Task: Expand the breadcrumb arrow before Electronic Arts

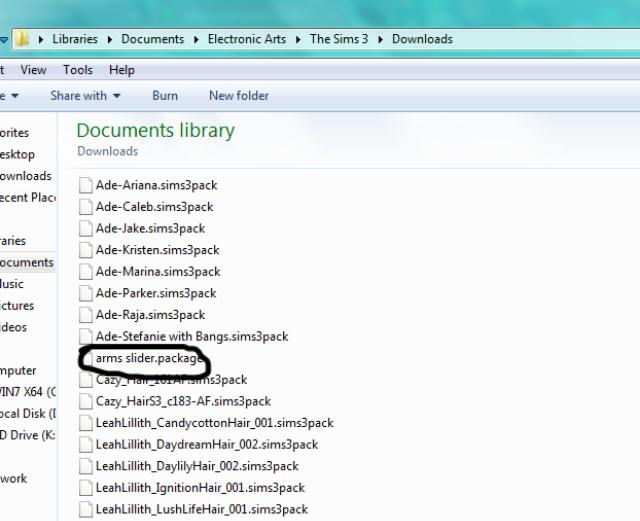Action: tap(196, 40)
